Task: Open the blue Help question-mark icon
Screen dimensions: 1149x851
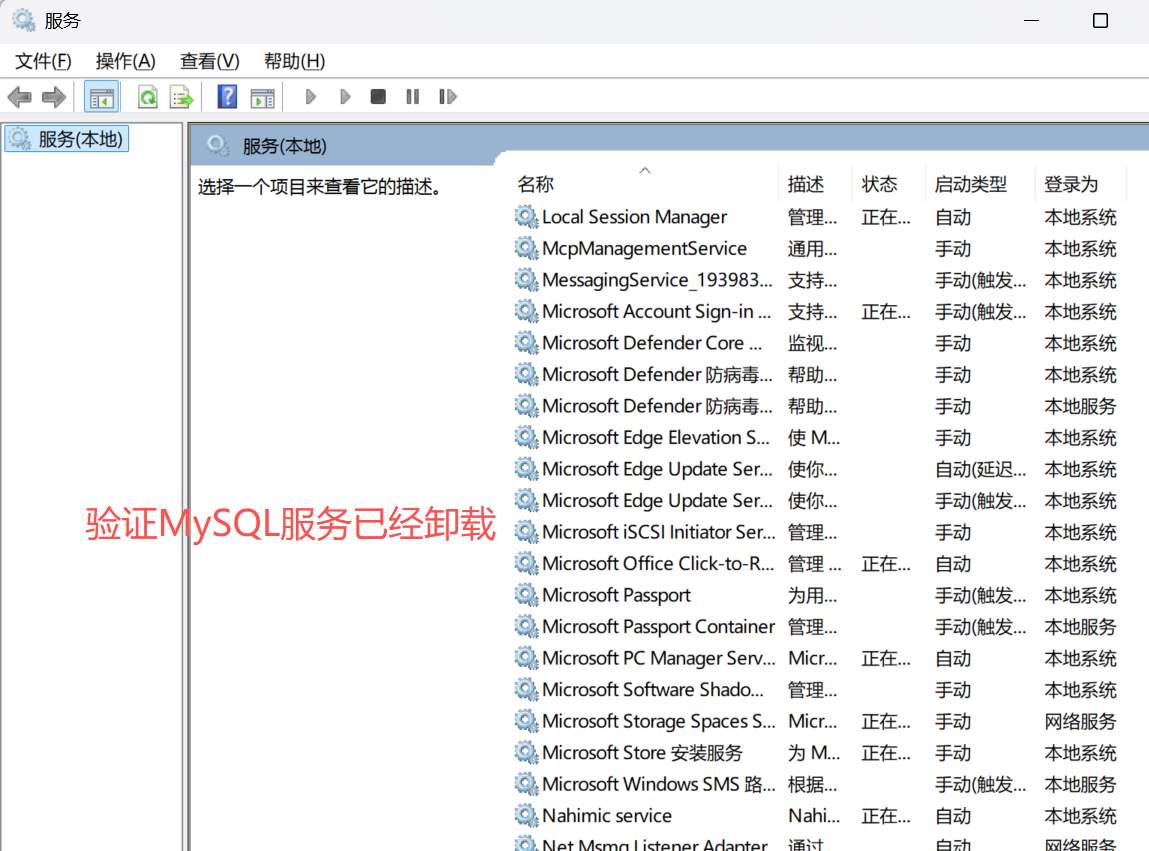Action: (x=227, y=97)
